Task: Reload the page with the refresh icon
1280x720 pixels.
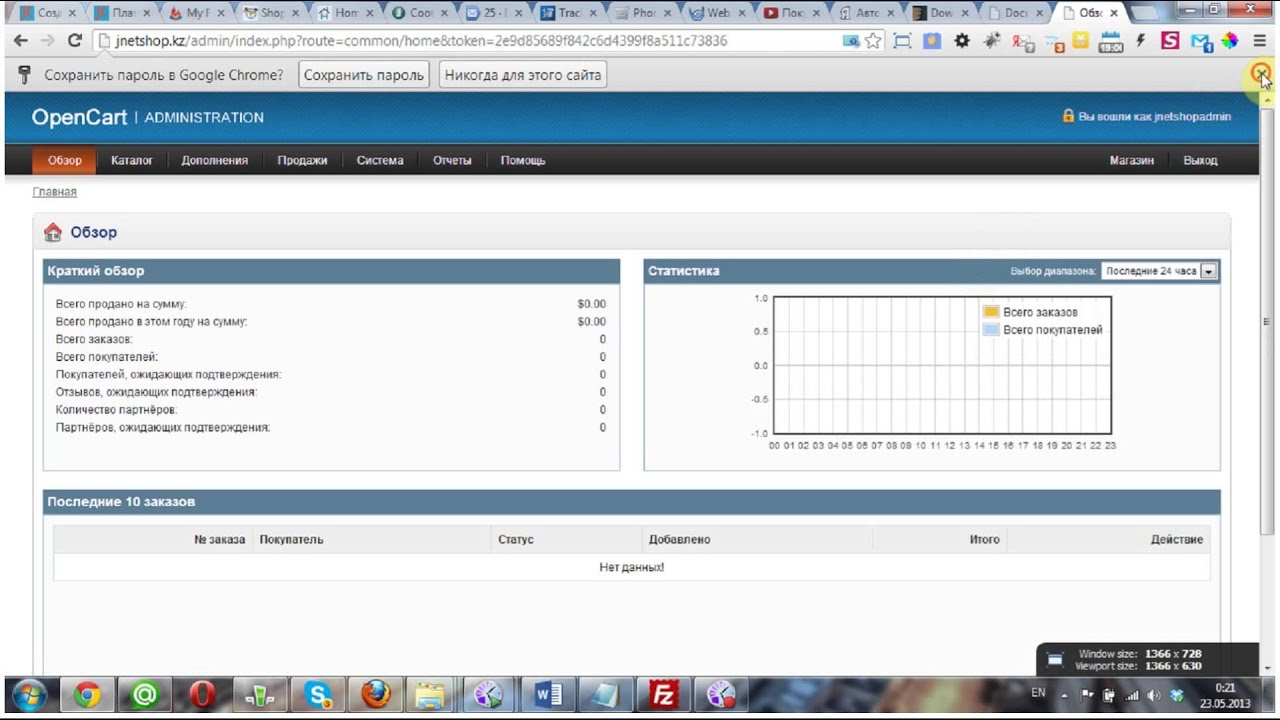Action: point(74,41)
